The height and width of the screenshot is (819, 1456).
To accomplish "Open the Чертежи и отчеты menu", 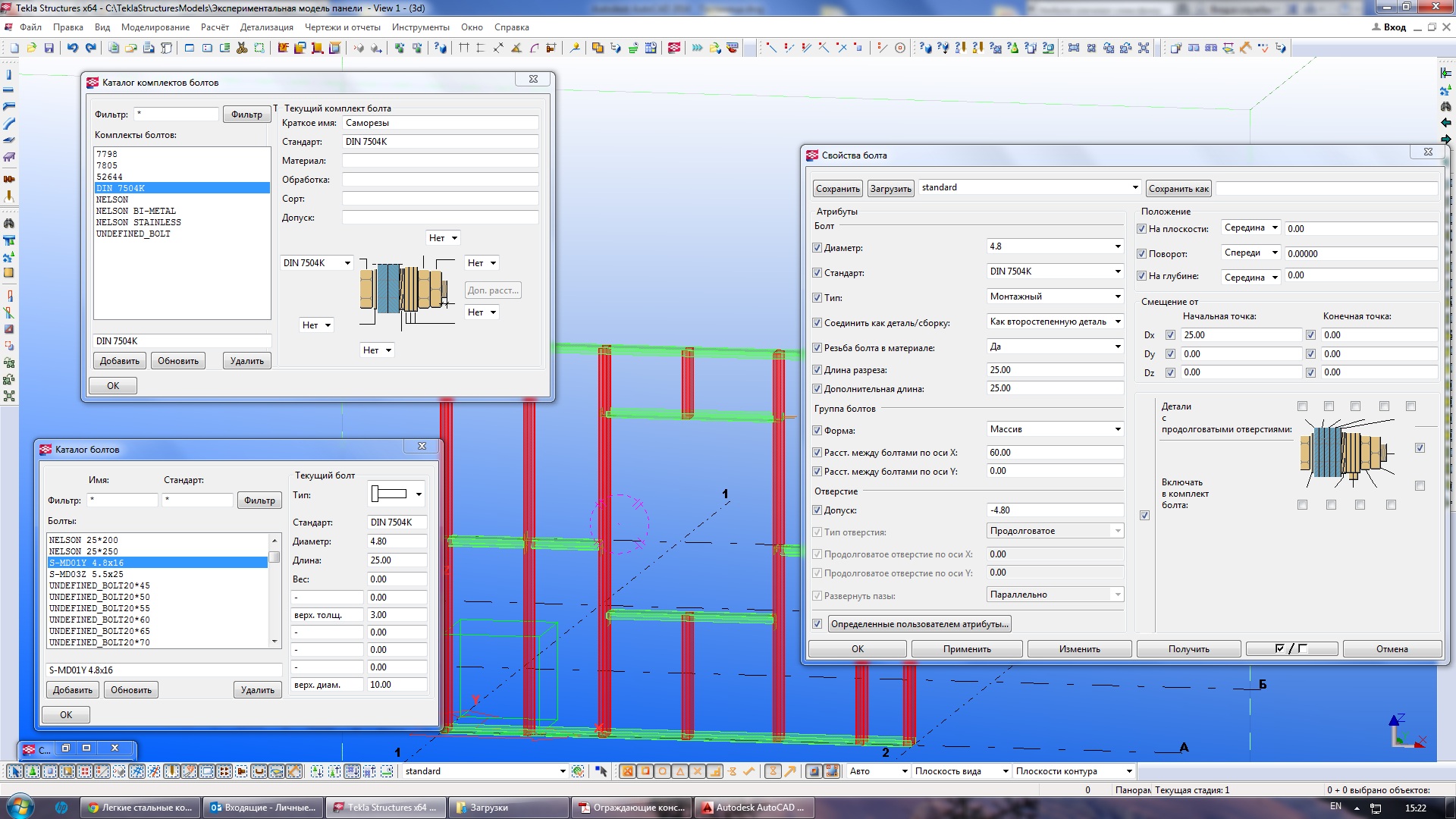I will point(343,27).
